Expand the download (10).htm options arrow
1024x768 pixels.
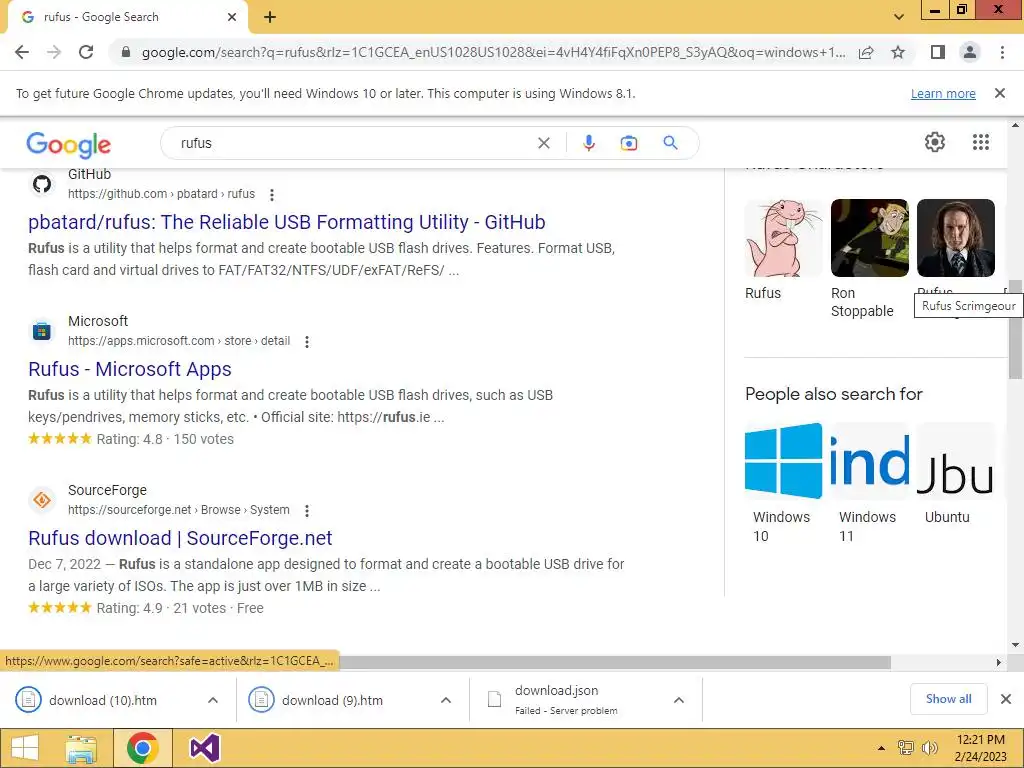coord(213,700)
